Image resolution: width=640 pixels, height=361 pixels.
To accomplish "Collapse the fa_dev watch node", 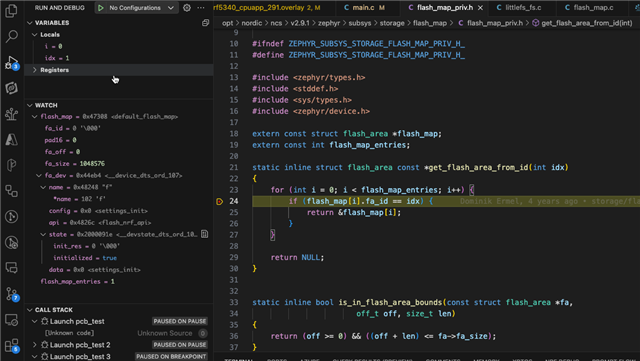I will click(39, 176).
